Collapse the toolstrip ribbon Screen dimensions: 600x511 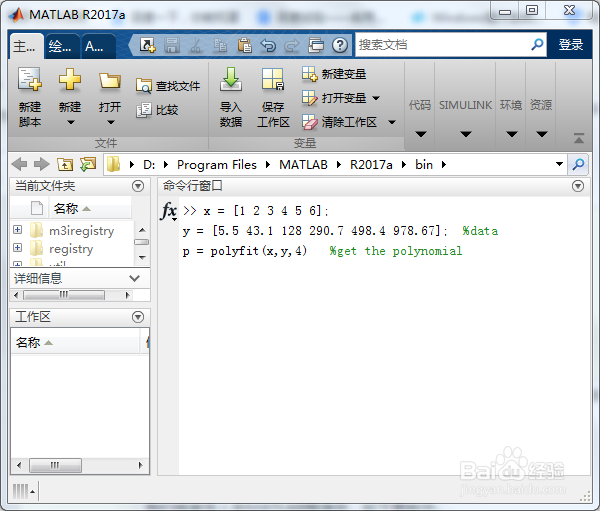pos(579,138)
